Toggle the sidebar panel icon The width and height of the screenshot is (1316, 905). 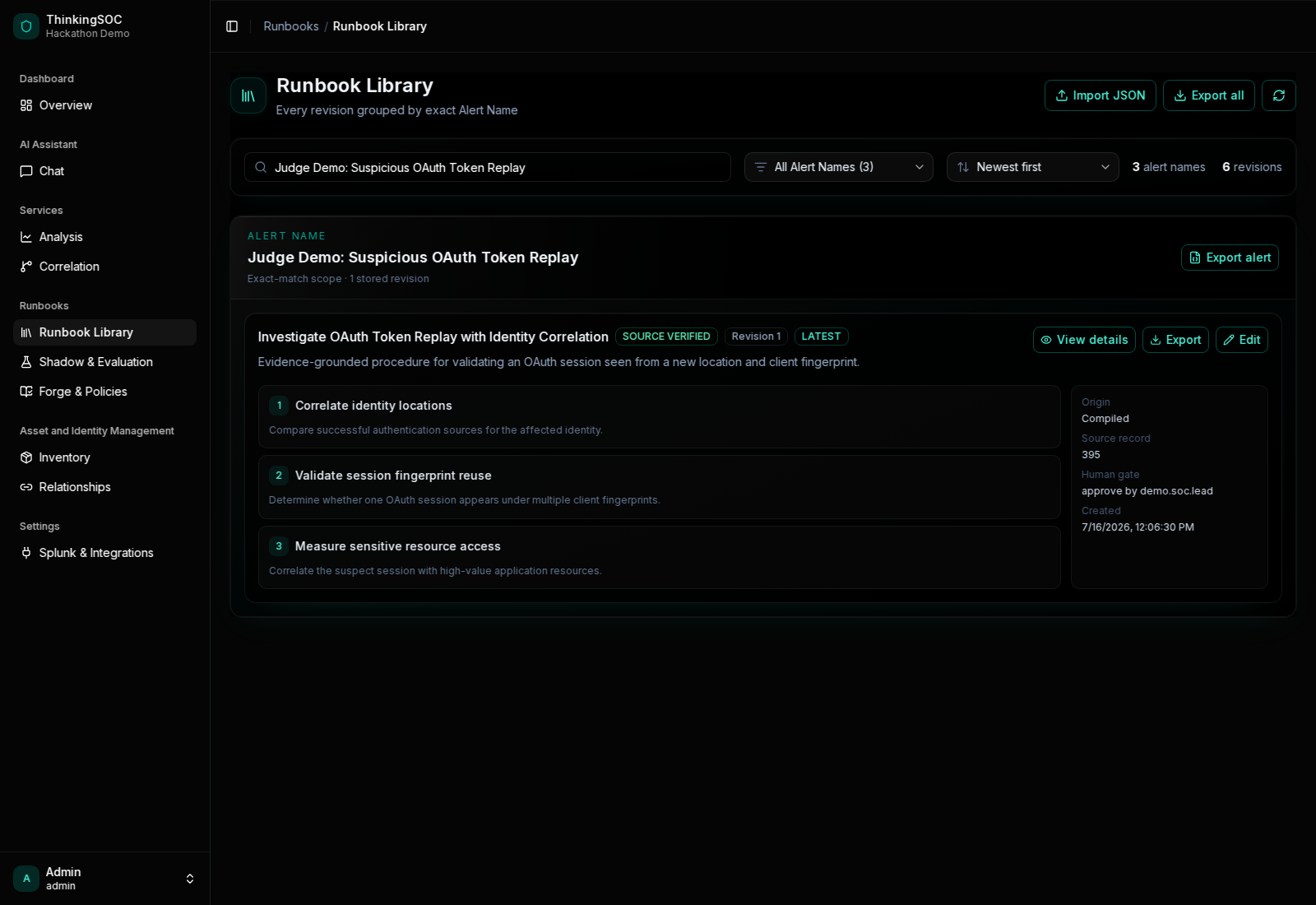tap(232, 26)
